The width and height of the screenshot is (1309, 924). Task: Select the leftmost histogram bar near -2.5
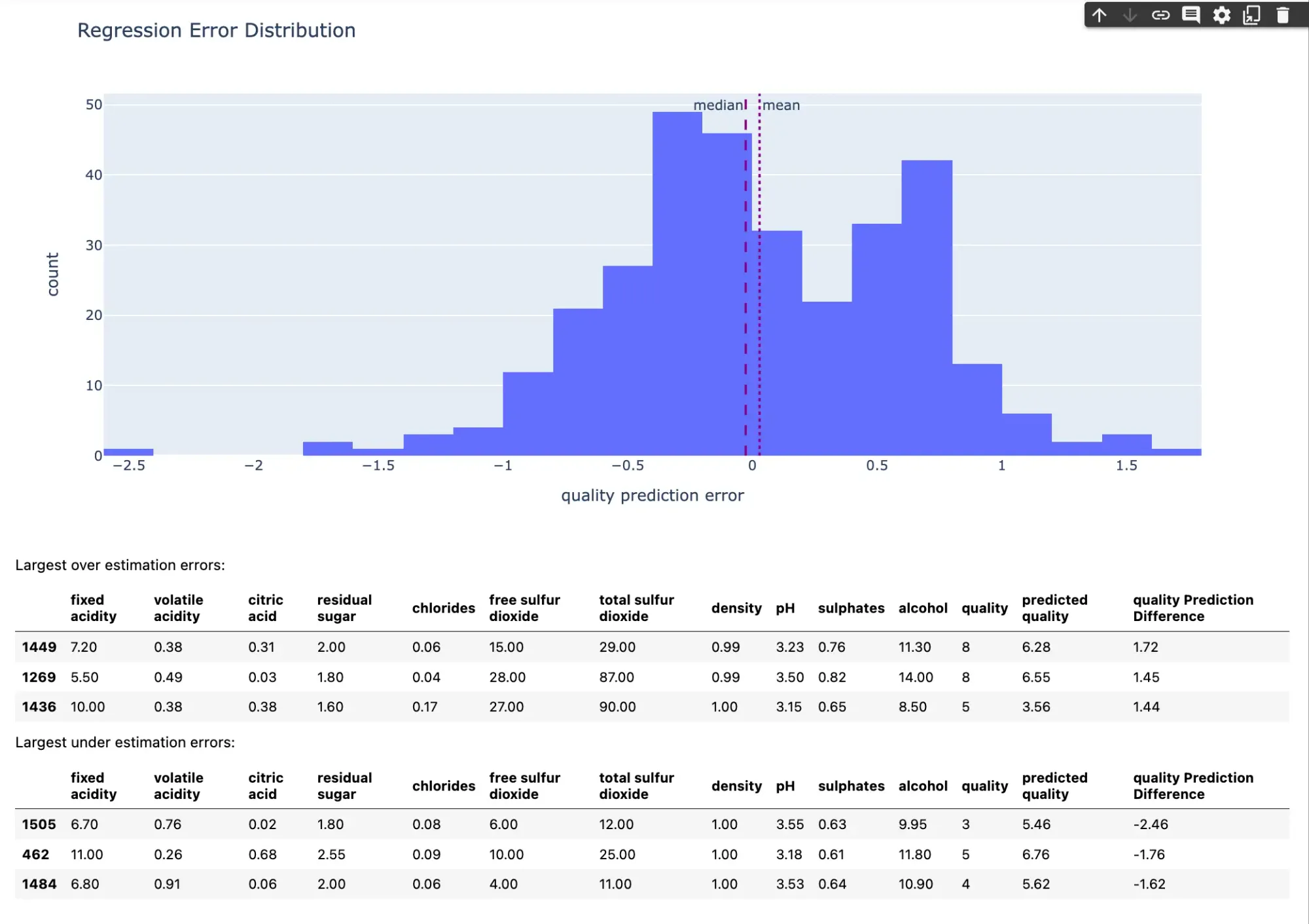pos(128,452)
